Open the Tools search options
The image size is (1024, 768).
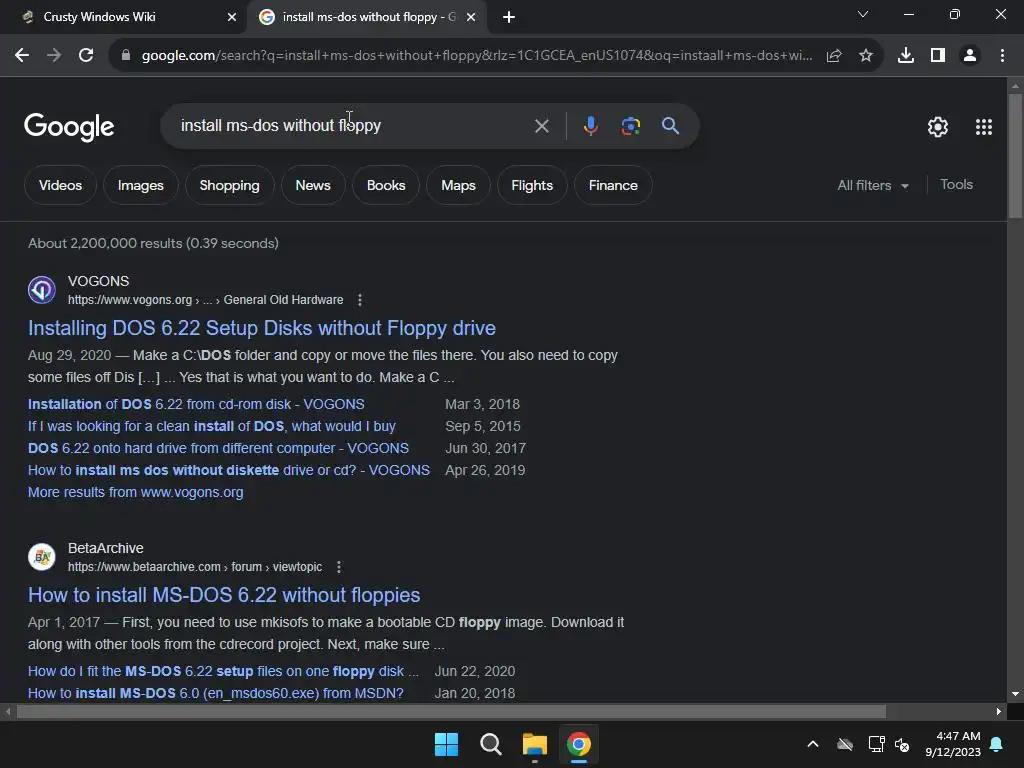[x=956, y=185]
